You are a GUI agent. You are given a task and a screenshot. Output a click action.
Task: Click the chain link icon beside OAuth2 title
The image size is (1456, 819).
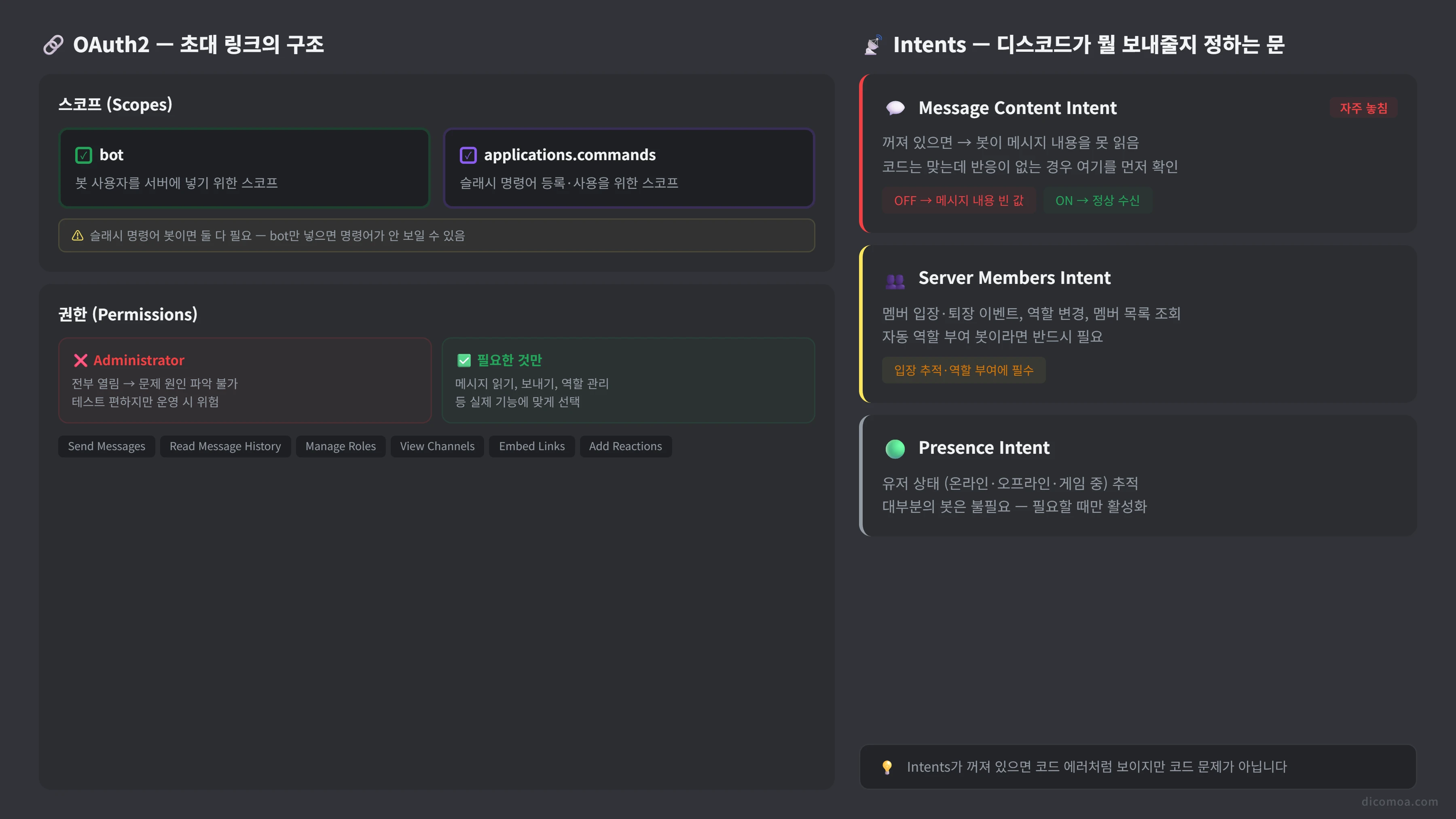click(x=53, y=44)
